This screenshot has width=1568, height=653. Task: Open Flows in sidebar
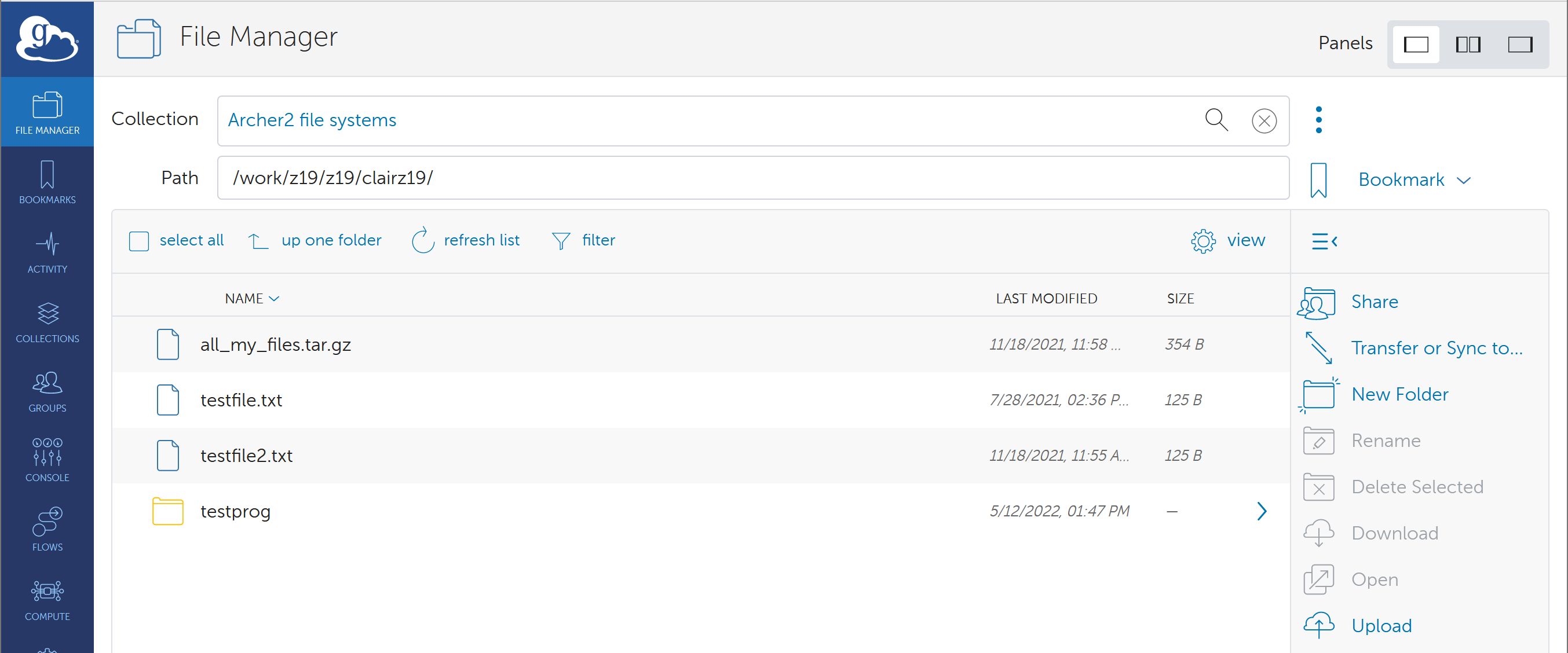[47, 529]
